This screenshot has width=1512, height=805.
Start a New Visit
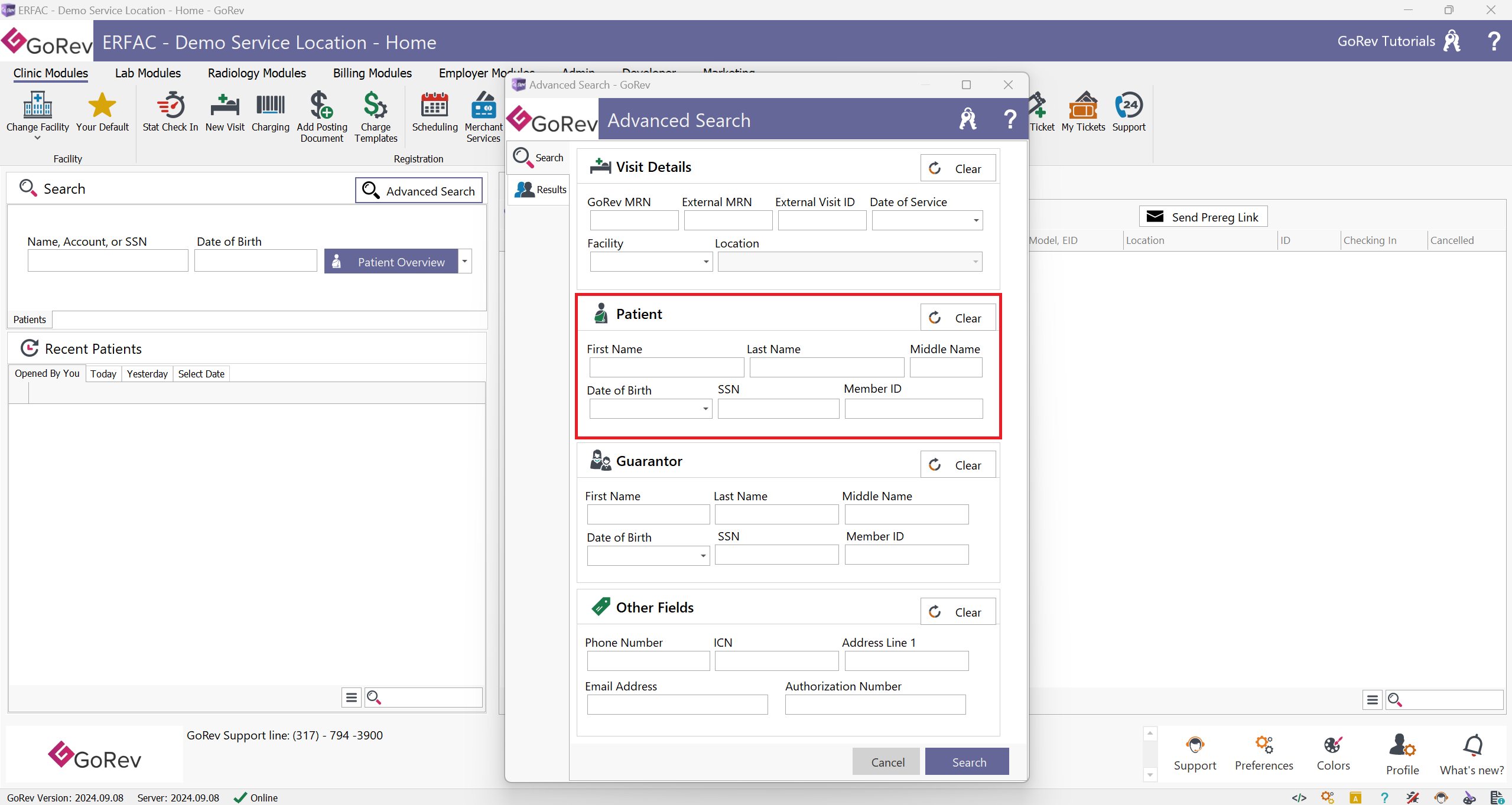point(225,112)
